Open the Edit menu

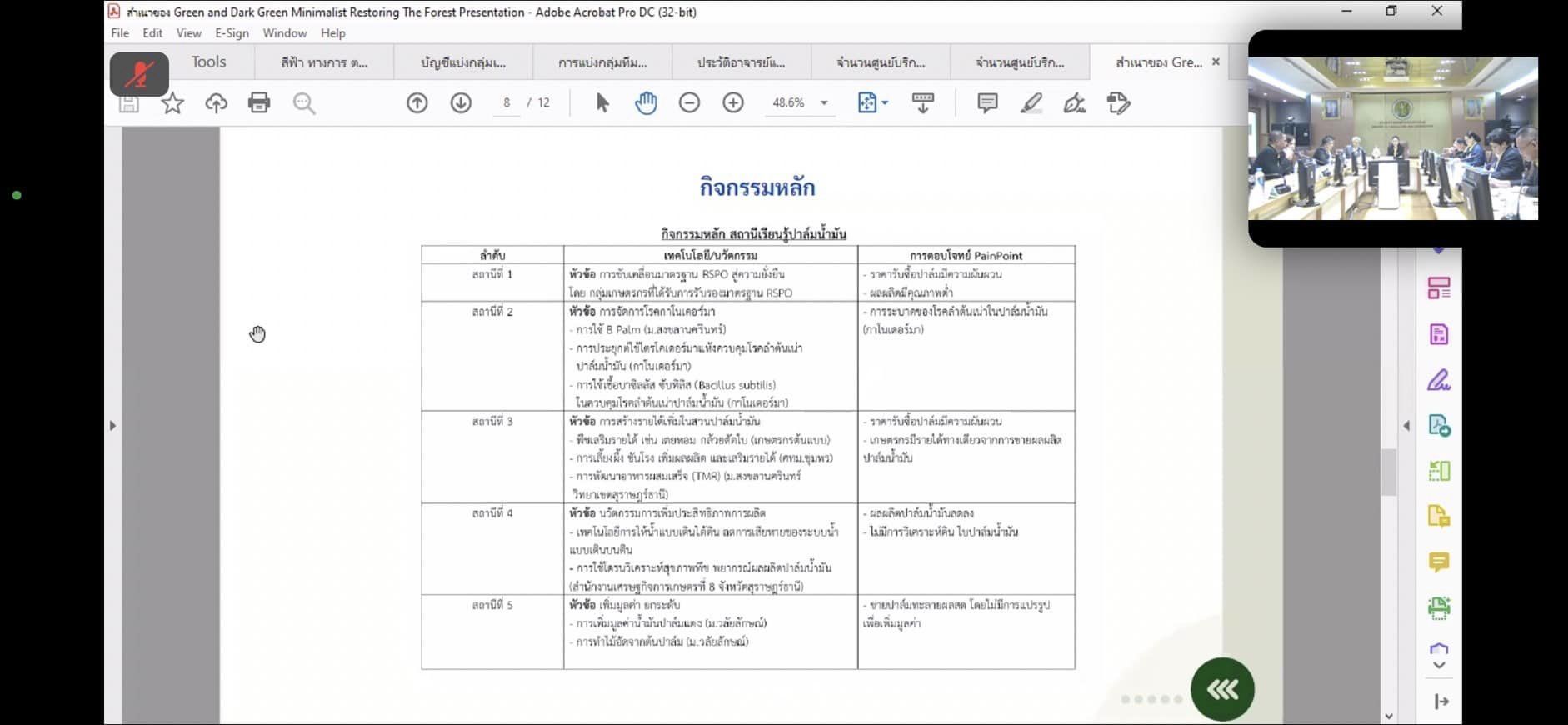[x=152, y=33]
